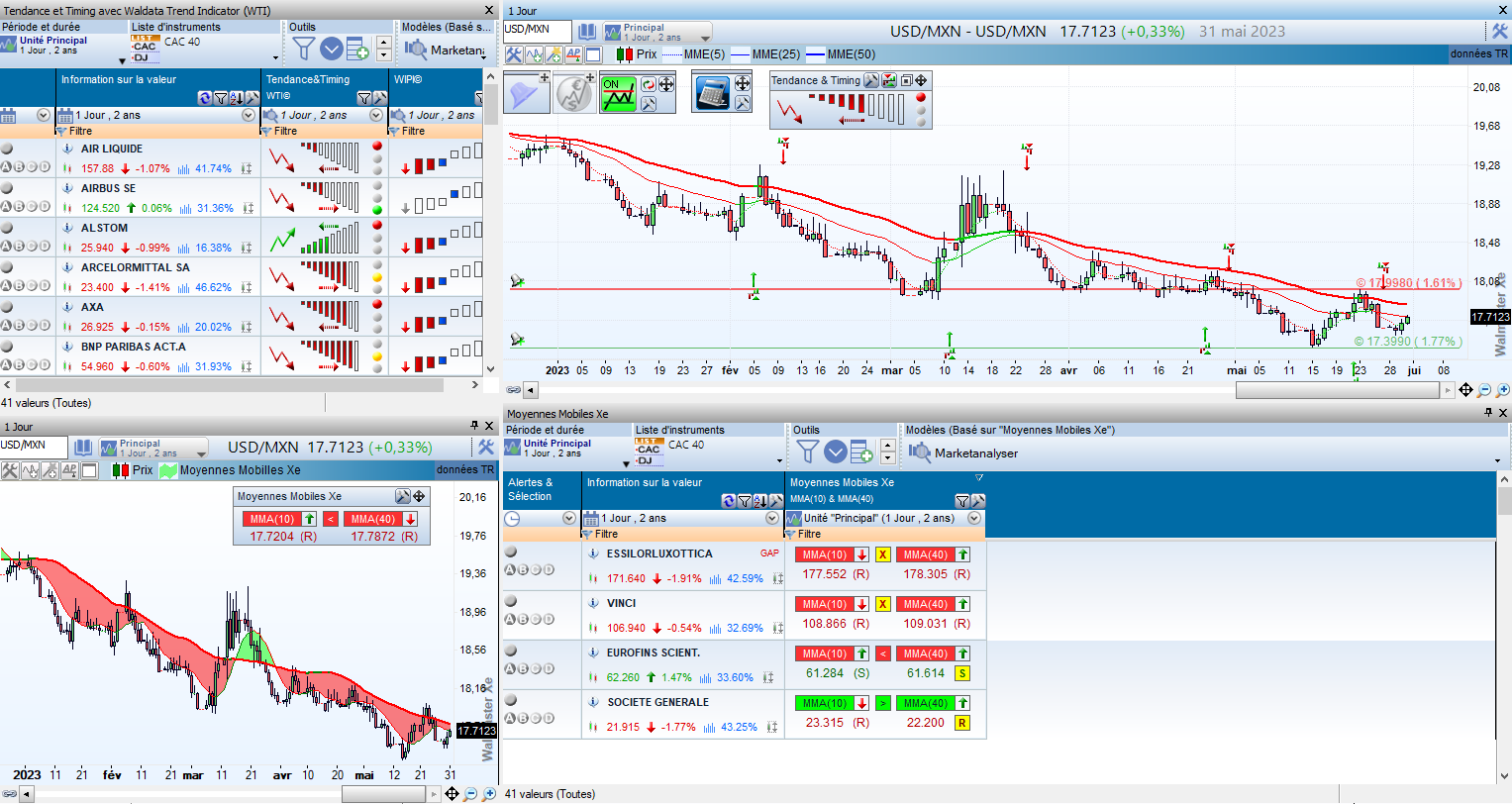Click the info icon next to VINCI
Viewport: 1512px width, 804px height.
point(594,604)
